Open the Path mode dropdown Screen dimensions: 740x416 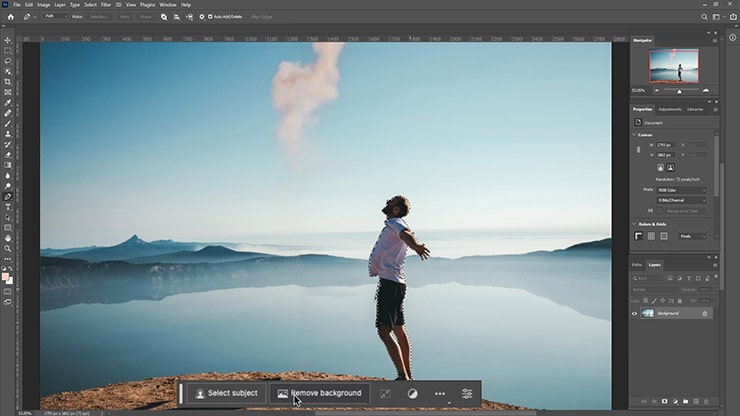click(x=56, y=17)
